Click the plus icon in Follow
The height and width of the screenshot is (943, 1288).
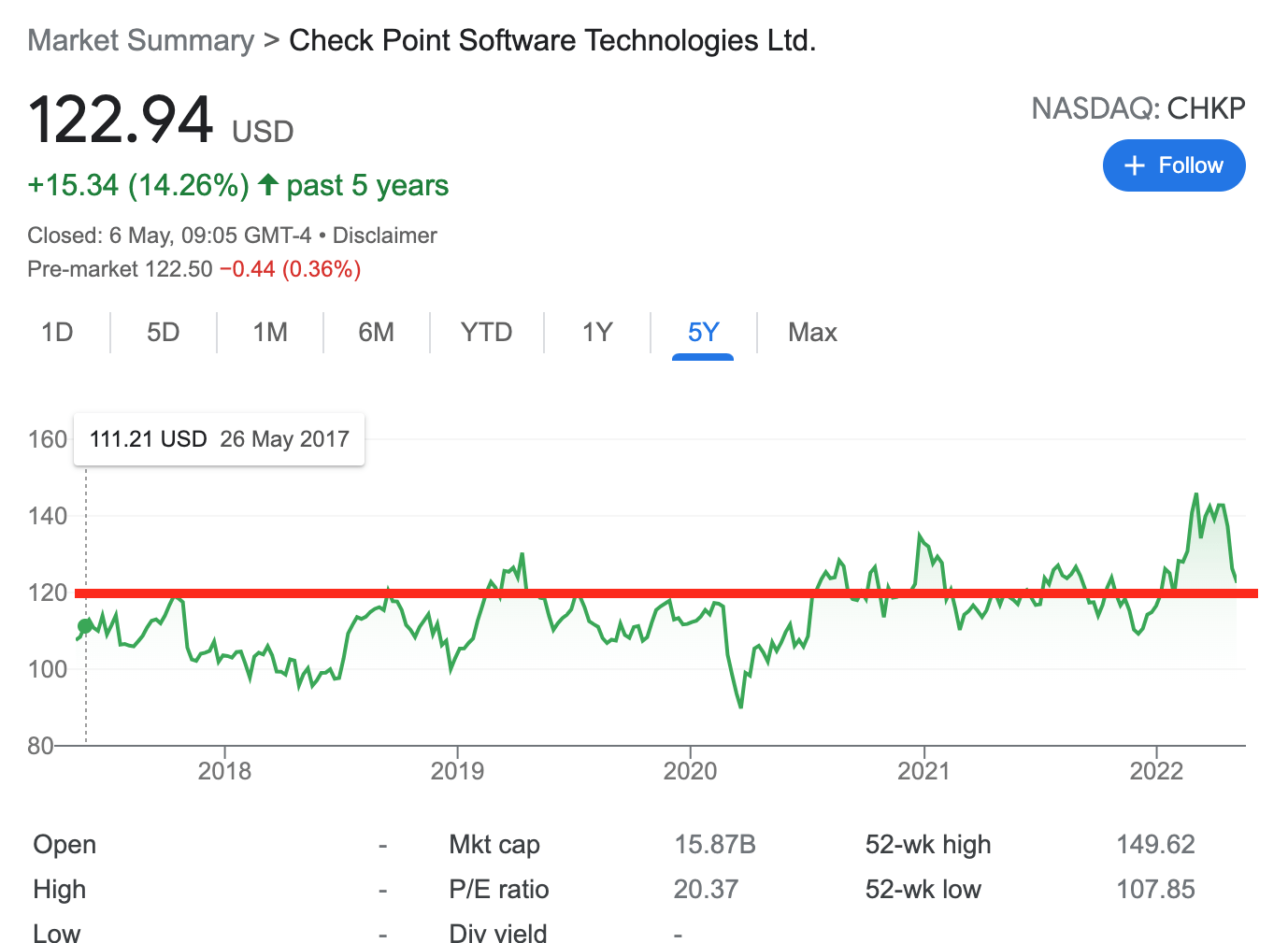(1134, 165)
